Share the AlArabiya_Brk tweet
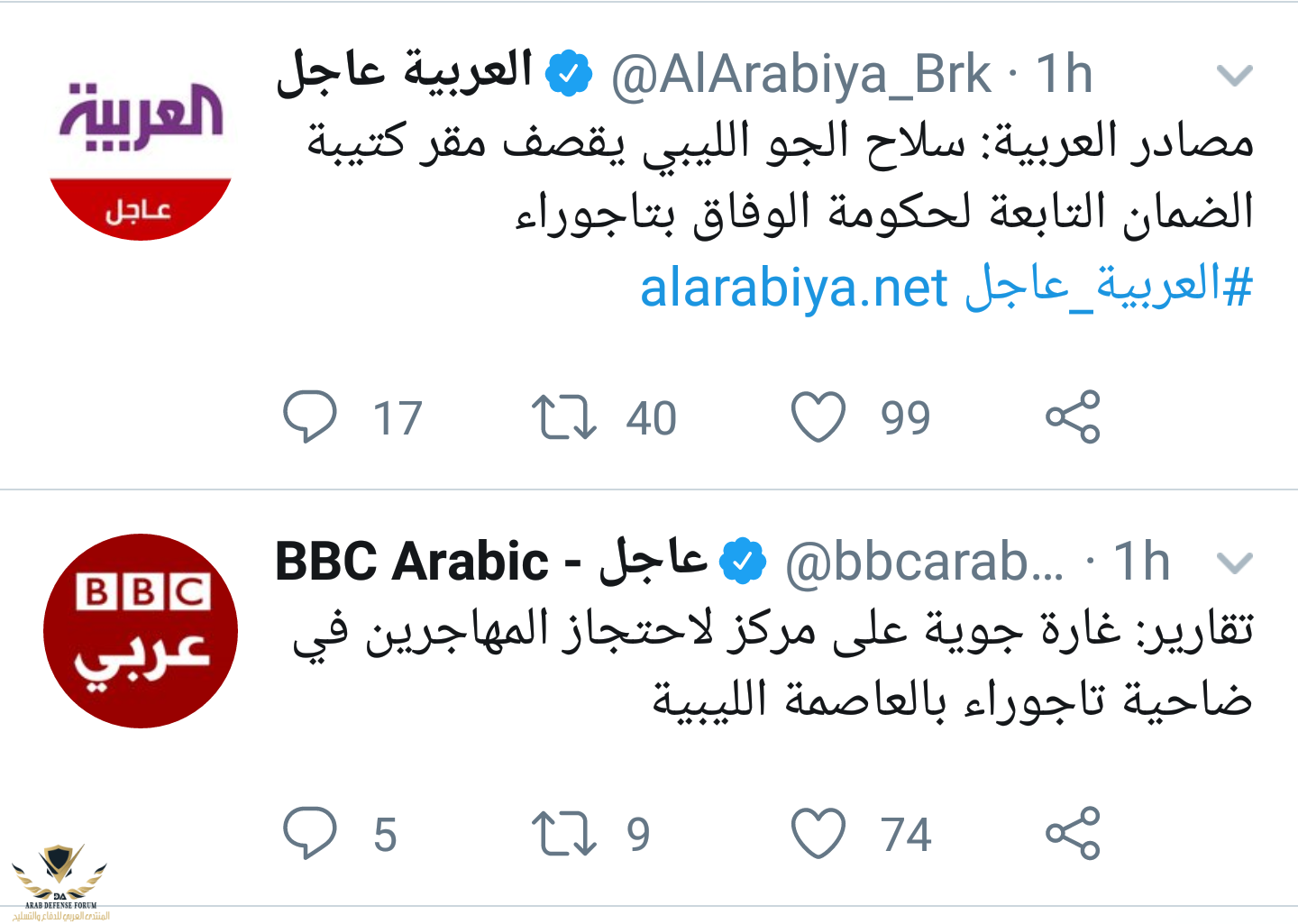The width and height of the screenshot is (1298, 924). (x=1073, y=416)
